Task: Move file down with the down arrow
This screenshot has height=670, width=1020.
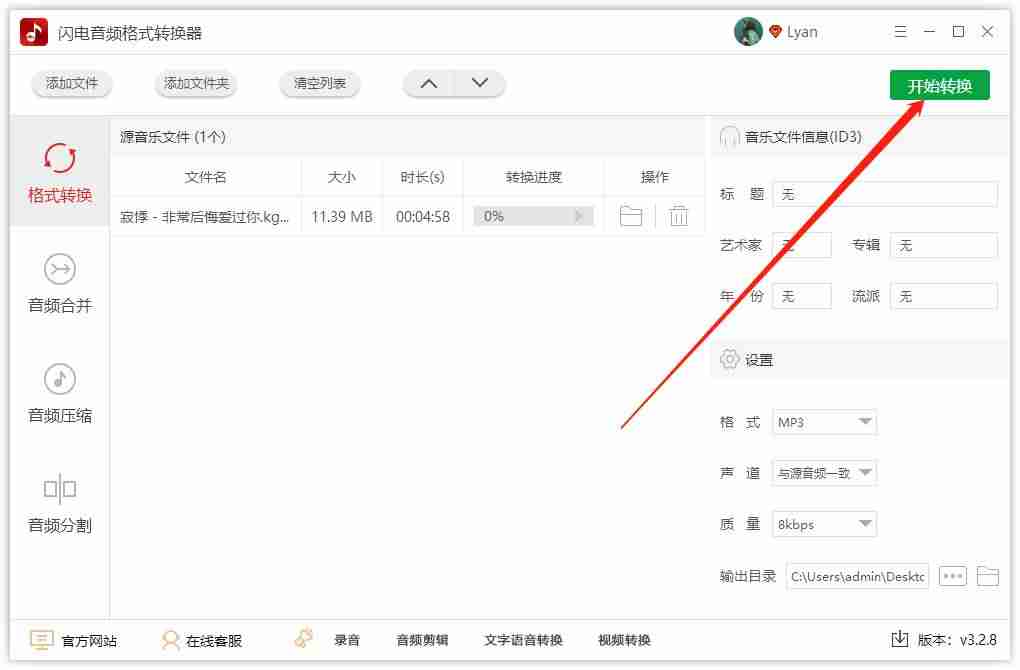Action: tap(479, 83)
